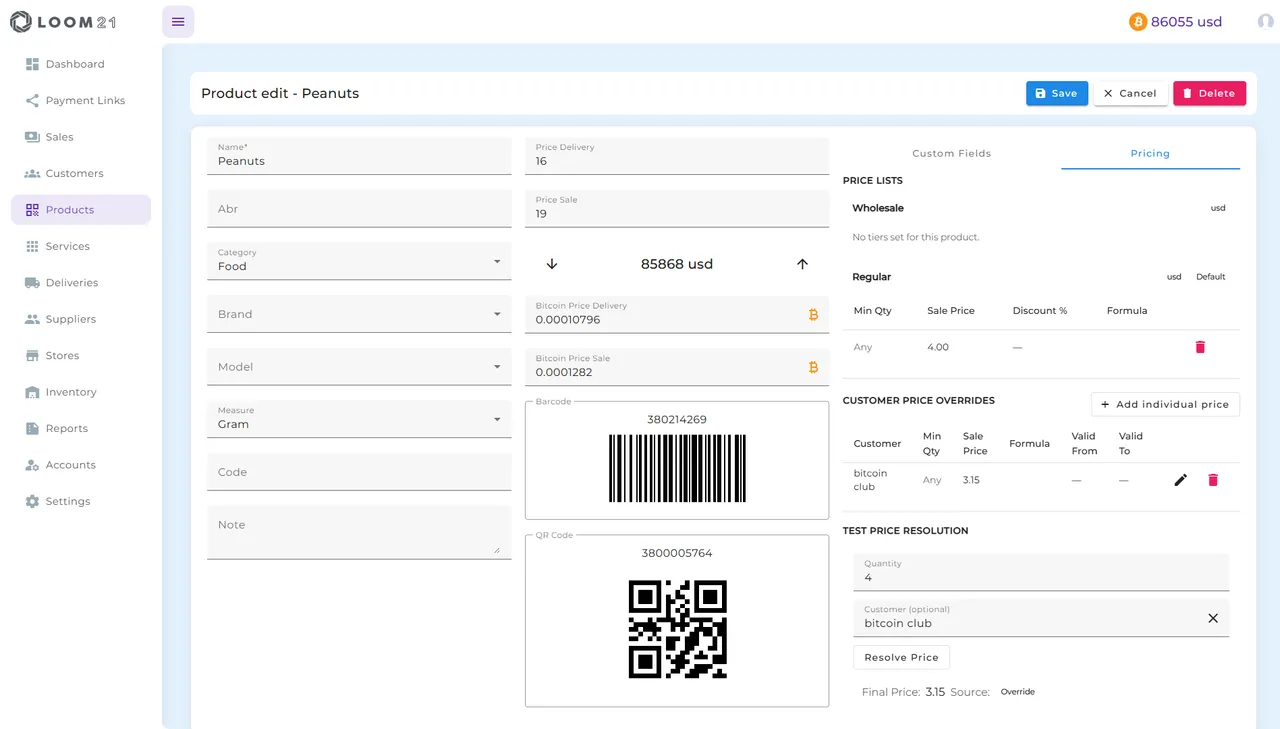The width and height of the screenshot is (1280, 729).
Task: Switch to the Custom Fields tab
Action: coord(952,153)
